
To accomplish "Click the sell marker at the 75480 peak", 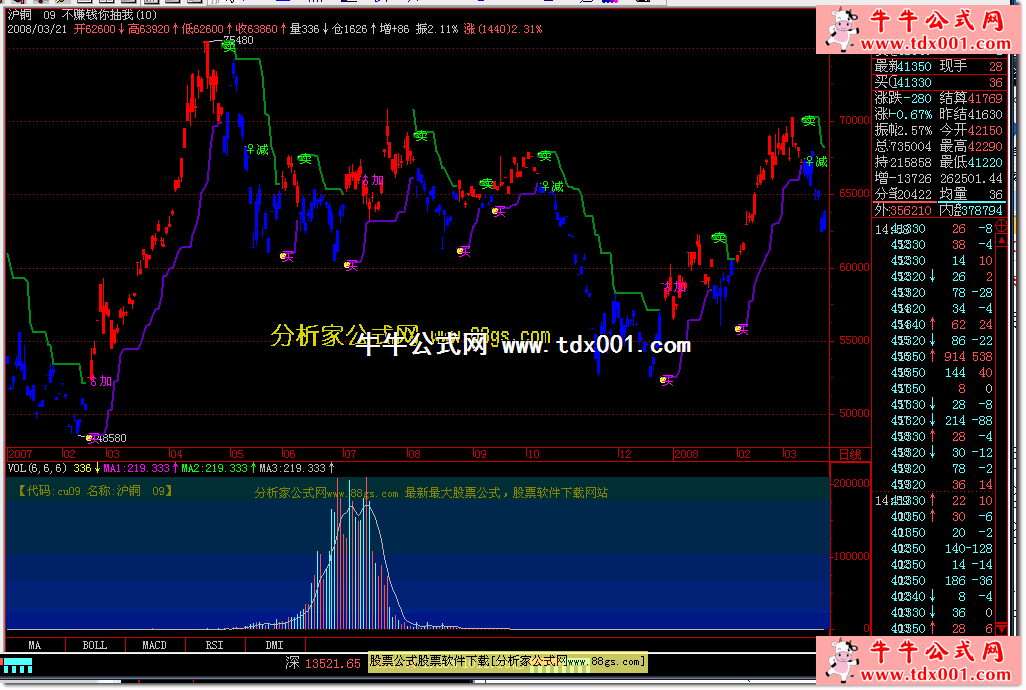I will pyautogui.click(x=229, y=45).
